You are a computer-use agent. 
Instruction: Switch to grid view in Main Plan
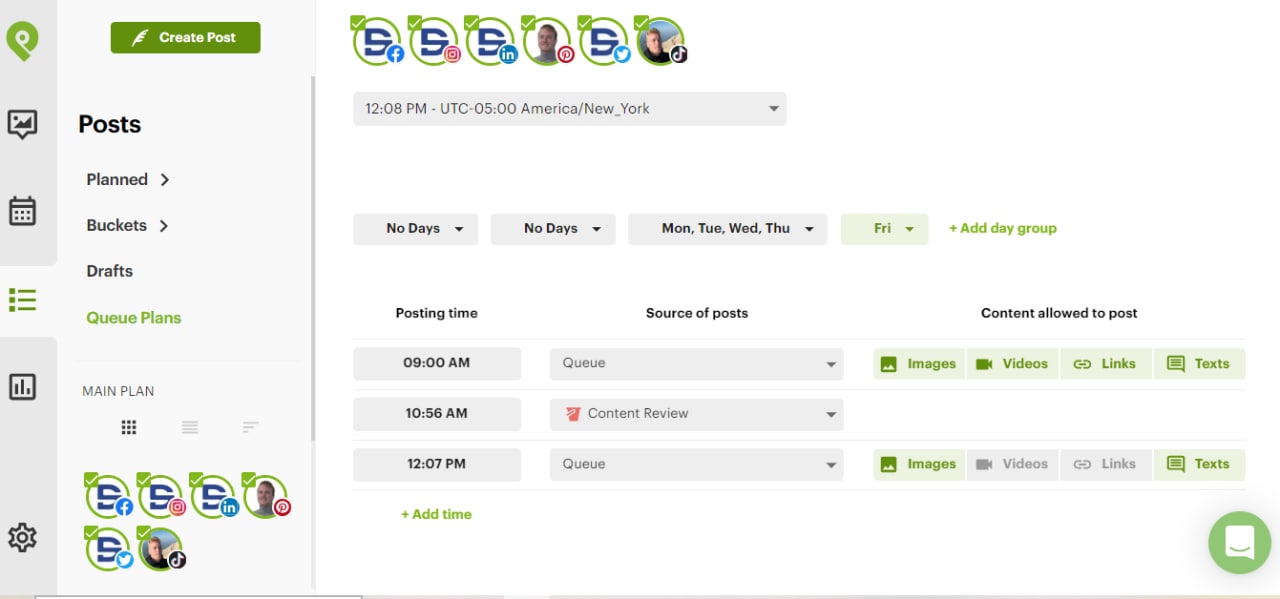click(x=128, y=427)
